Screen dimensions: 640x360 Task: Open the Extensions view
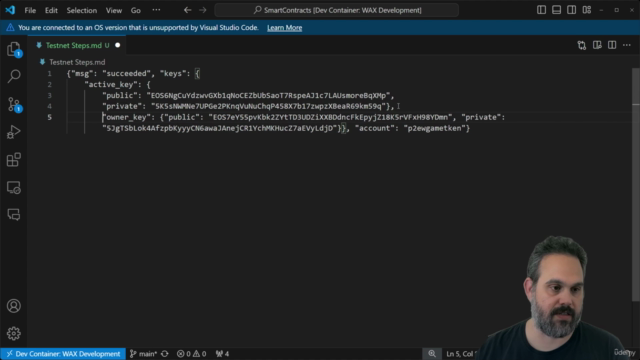14,160
